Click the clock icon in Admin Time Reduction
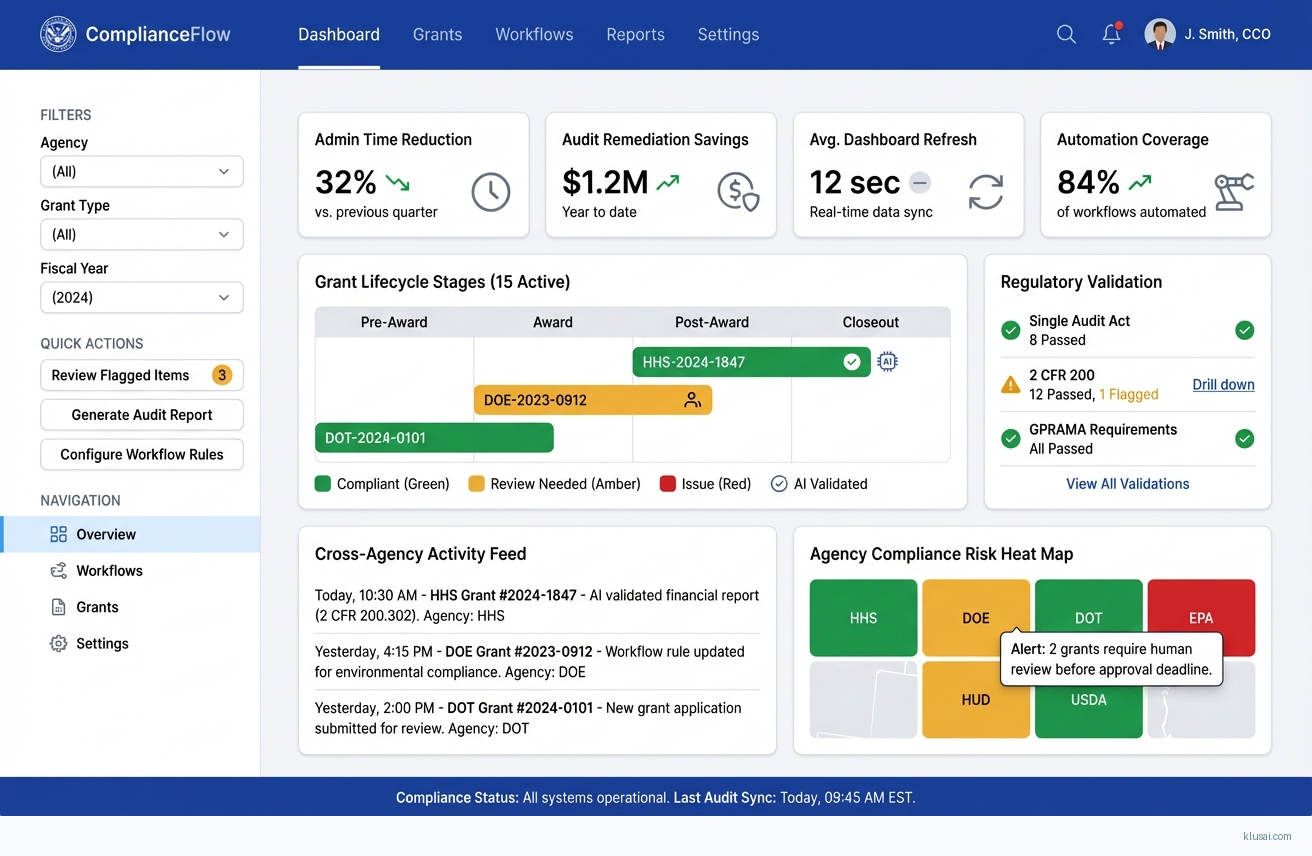This screenshot has width=1312, height=856. pos(490,191)
